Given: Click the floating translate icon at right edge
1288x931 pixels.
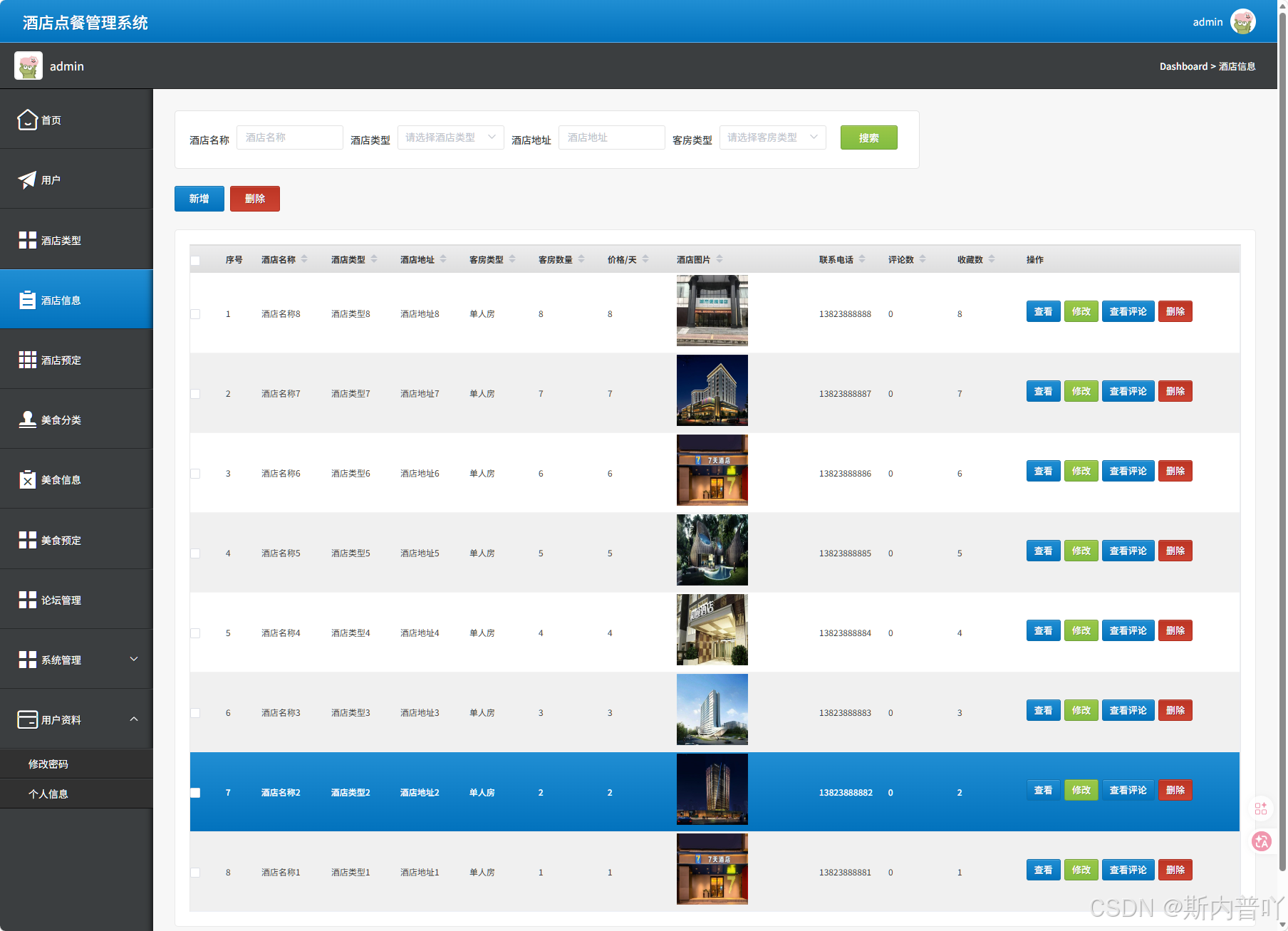Looking at the screenshot, I should pos(1262,841).
